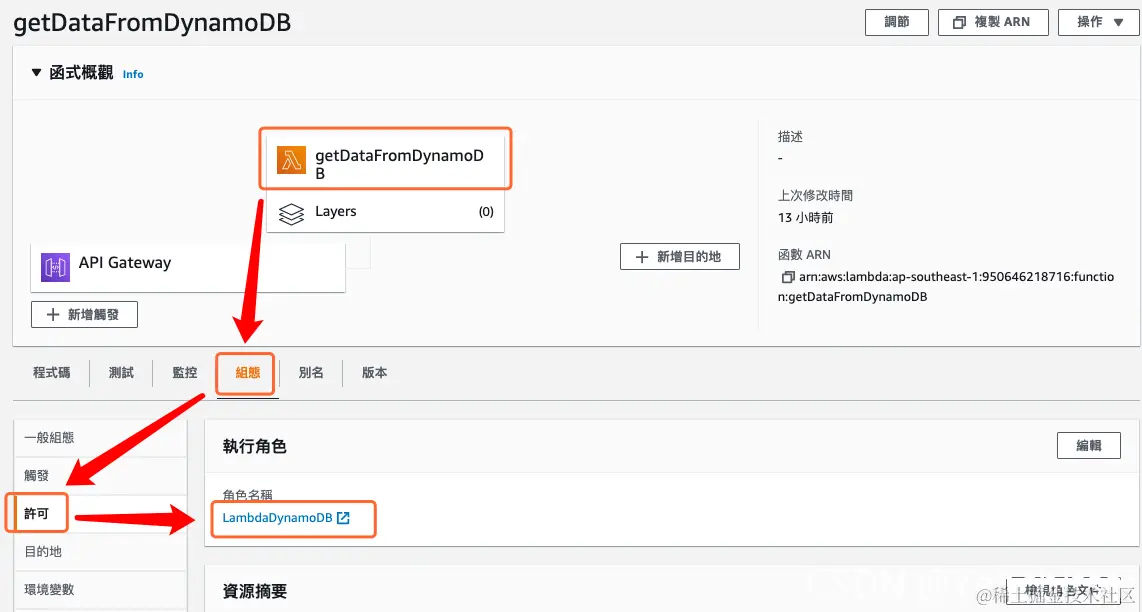Click the Layers stack icon

tap(291, 213)
